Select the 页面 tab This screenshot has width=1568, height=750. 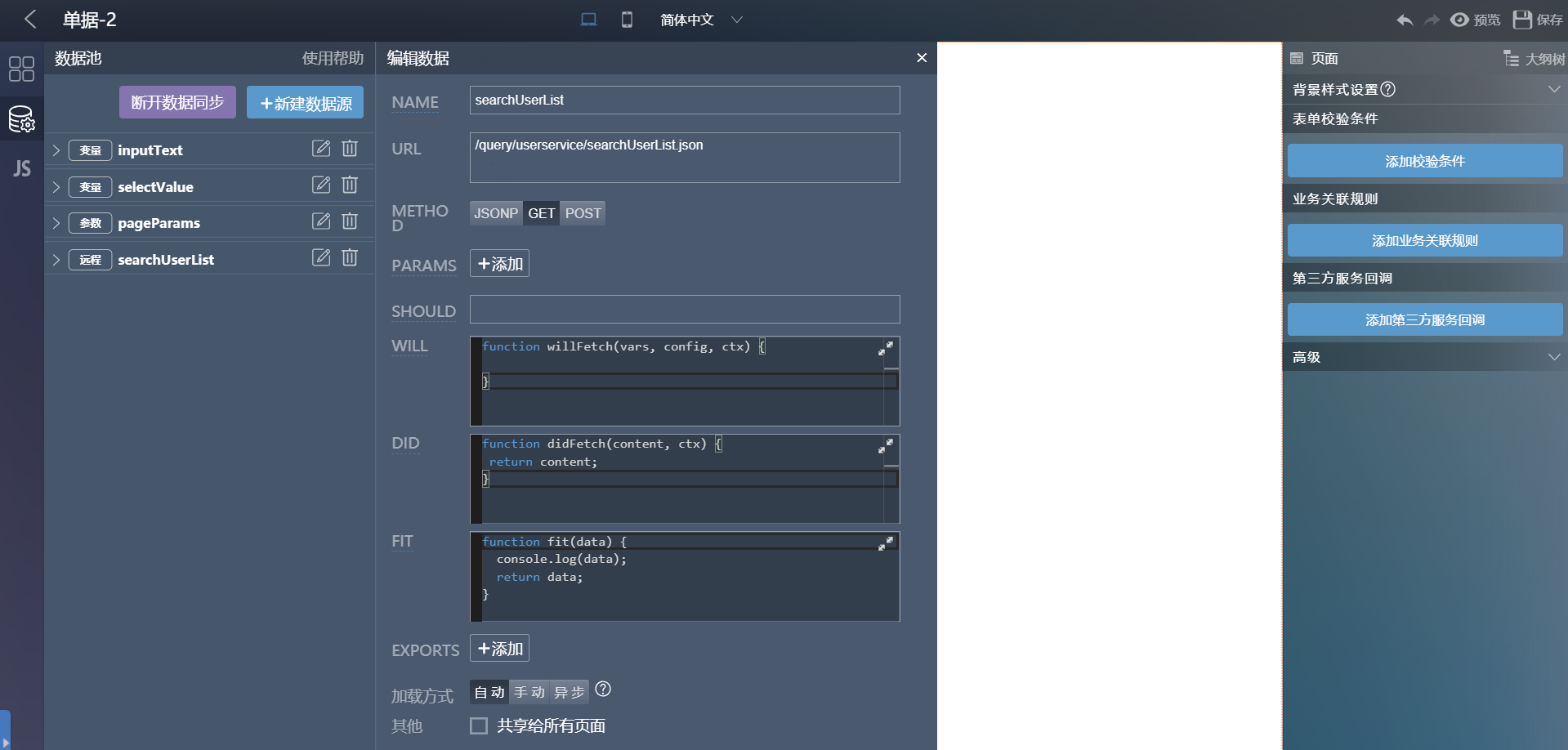pos(1325,58)
